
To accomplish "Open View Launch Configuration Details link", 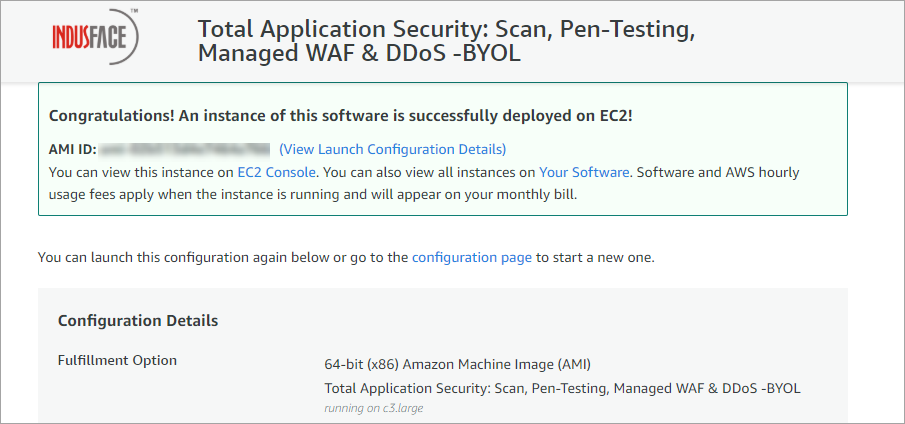I will [392, 149].
